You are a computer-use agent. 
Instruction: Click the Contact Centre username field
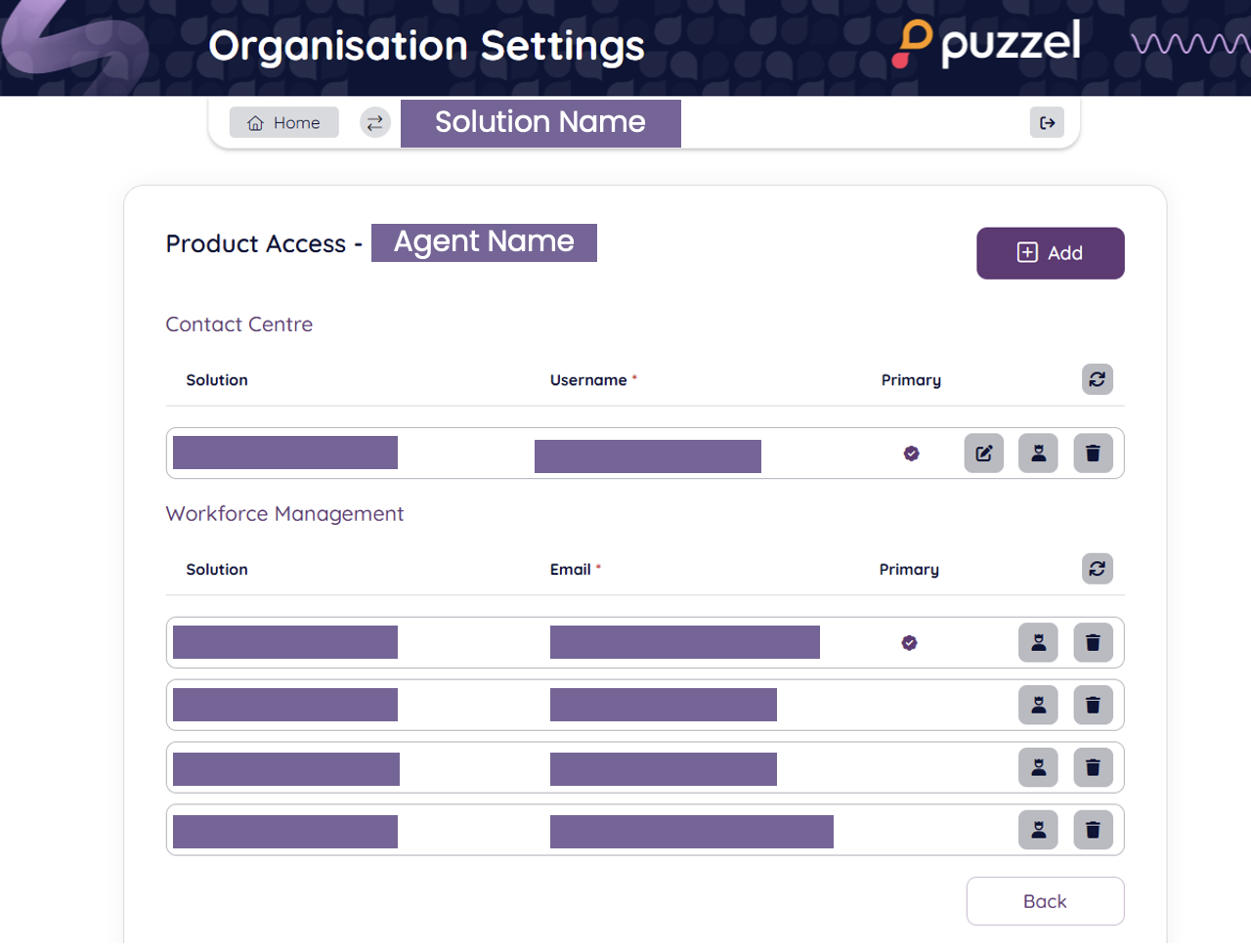click(x=647, y=456)
